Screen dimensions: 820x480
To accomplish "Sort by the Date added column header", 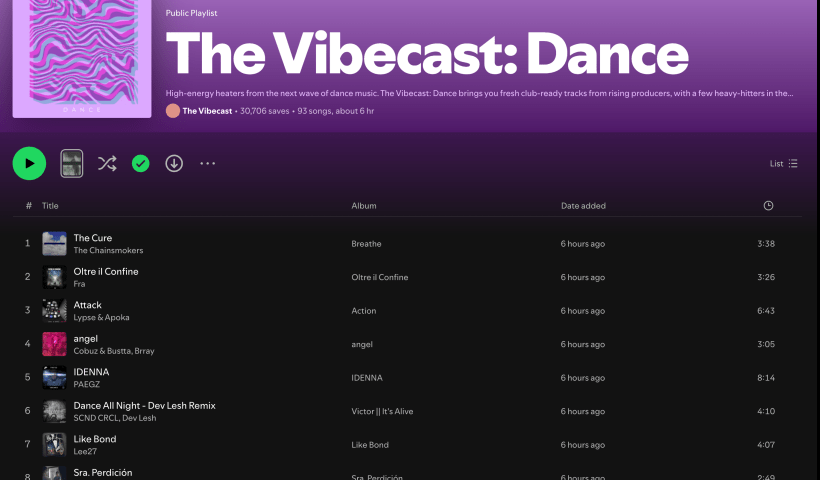I will 583,206.
